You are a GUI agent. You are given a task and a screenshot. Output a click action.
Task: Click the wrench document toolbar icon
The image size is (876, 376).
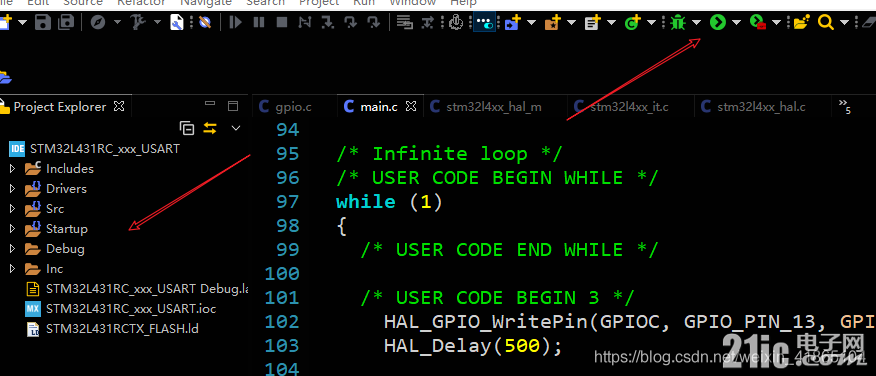click(x=177, y=22)
